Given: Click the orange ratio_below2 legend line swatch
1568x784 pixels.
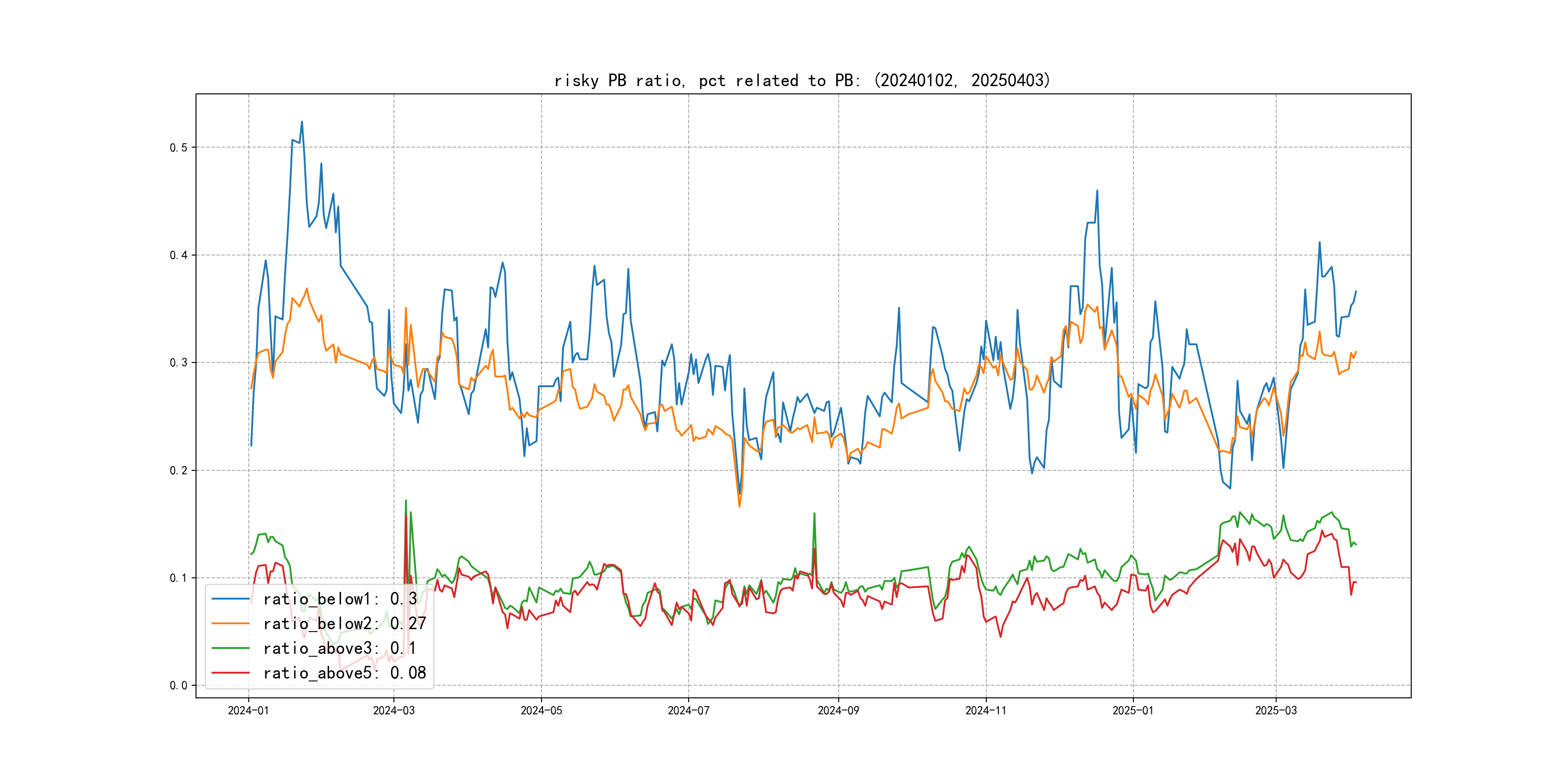Looking at the screenshot, I should [230, 623].
